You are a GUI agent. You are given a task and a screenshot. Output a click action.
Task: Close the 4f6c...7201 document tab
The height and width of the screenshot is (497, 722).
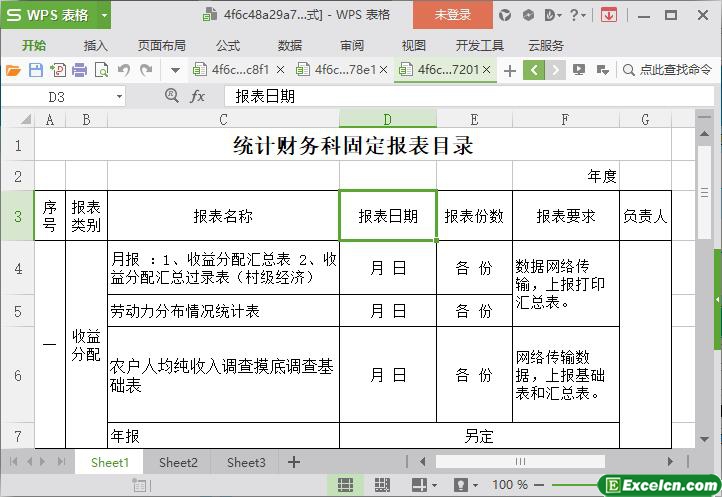487,70
